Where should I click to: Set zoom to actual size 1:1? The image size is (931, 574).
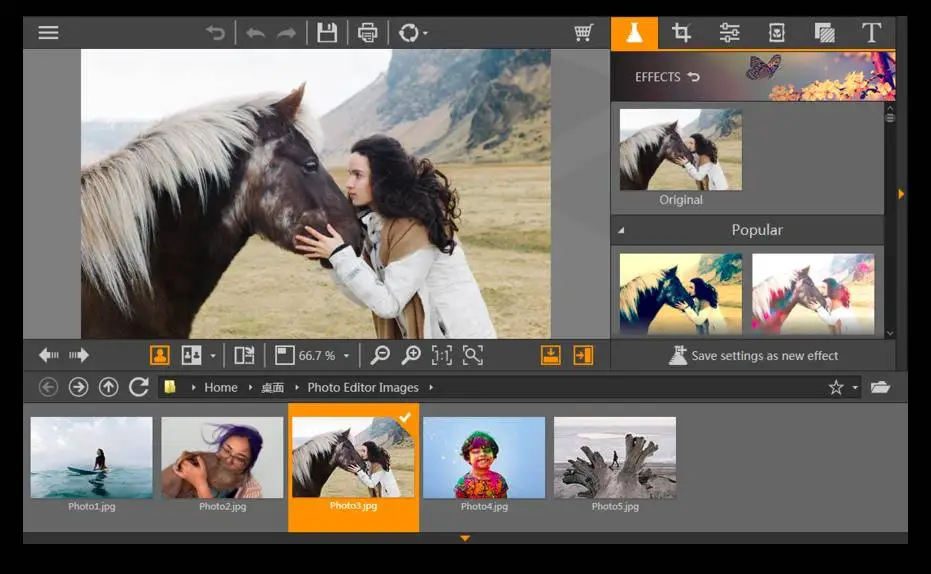441,355
